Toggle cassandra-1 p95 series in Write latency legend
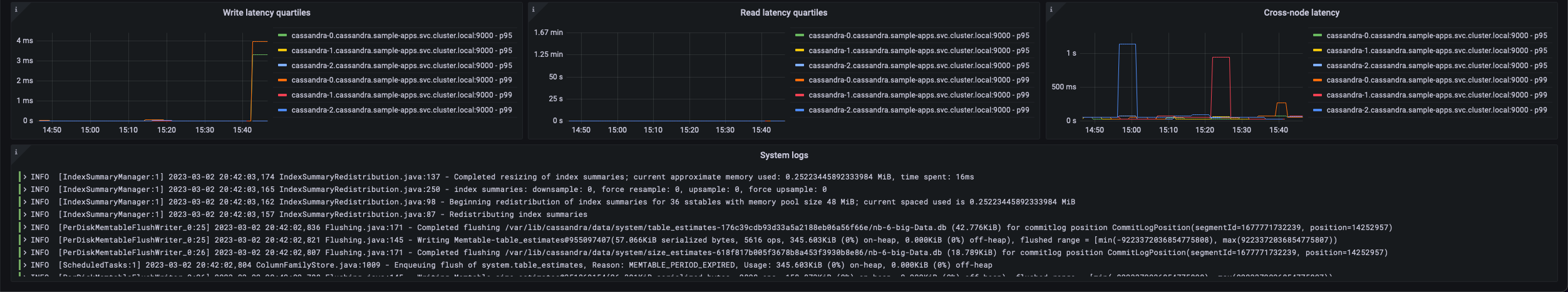 [x=401, y=51]
